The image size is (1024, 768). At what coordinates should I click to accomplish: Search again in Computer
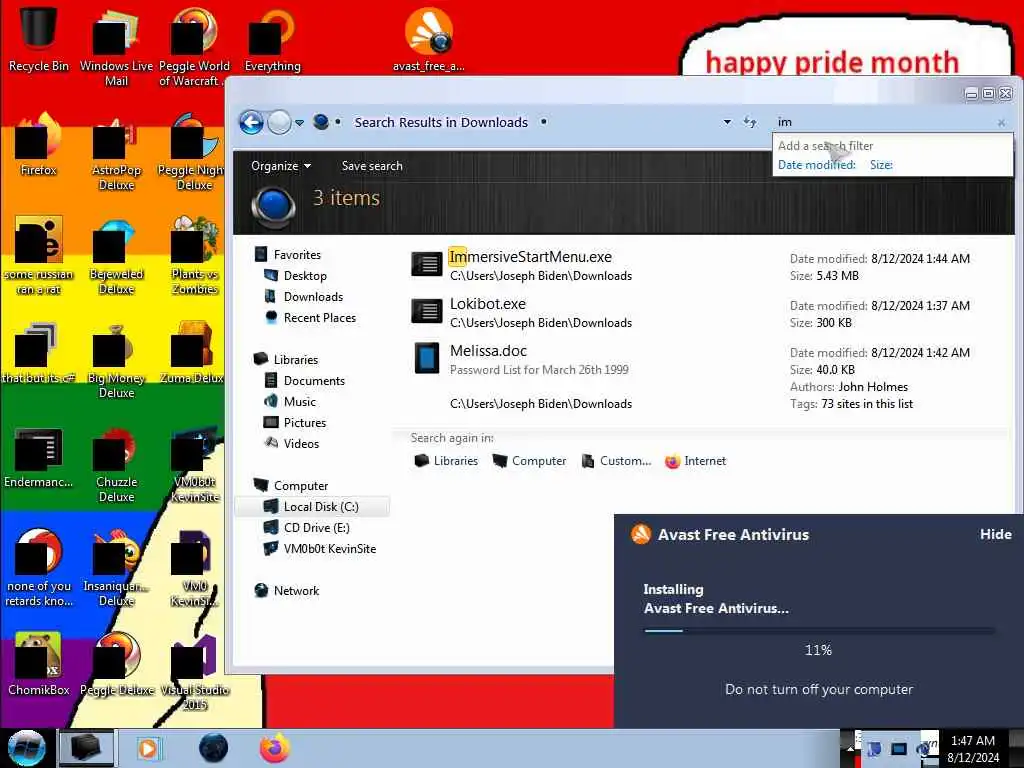529,460
